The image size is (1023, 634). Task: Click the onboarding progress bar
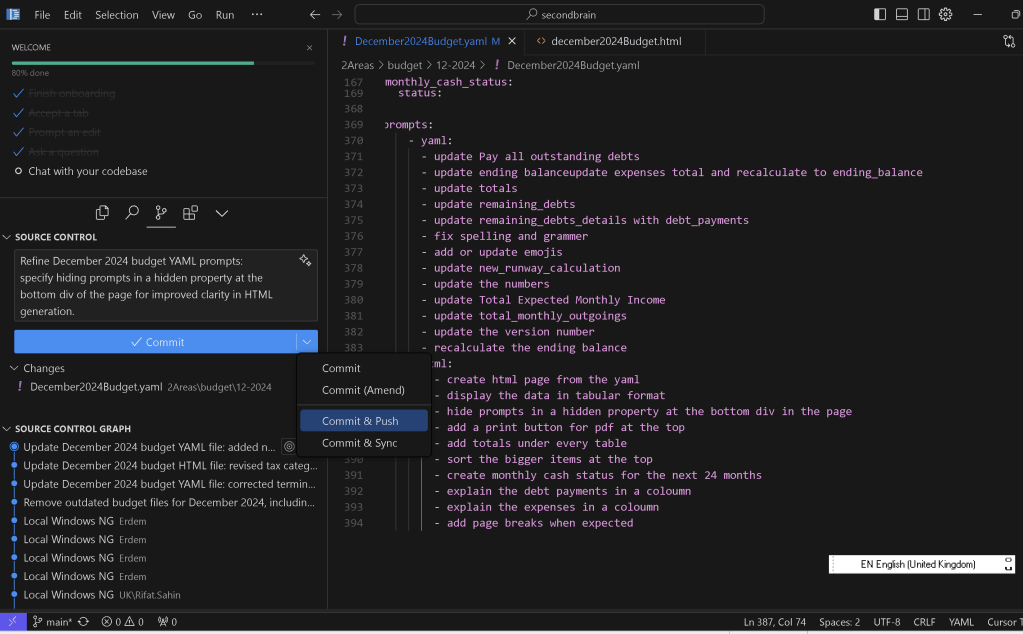pyautogui.click(x=162, y=63)
